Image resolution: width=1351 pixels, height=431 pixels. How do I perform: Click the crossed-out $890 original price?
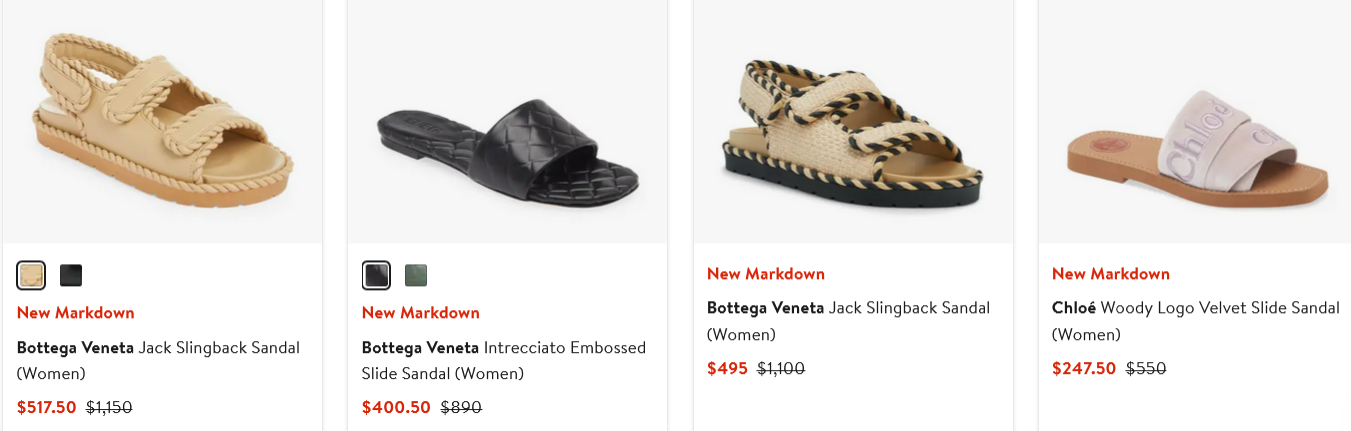pos(462,408)
